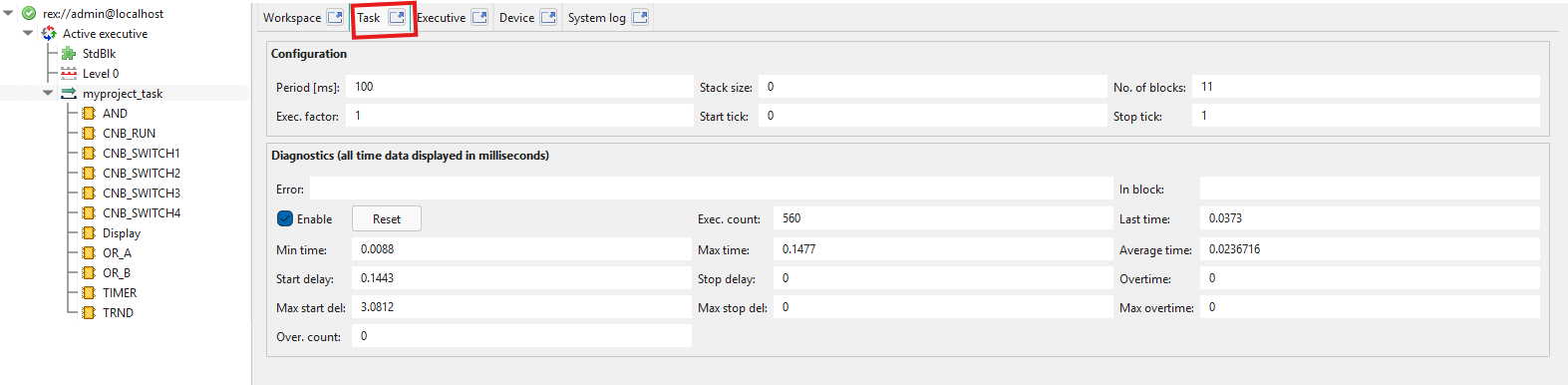Click the Period [ms] input field

point(519,87)
